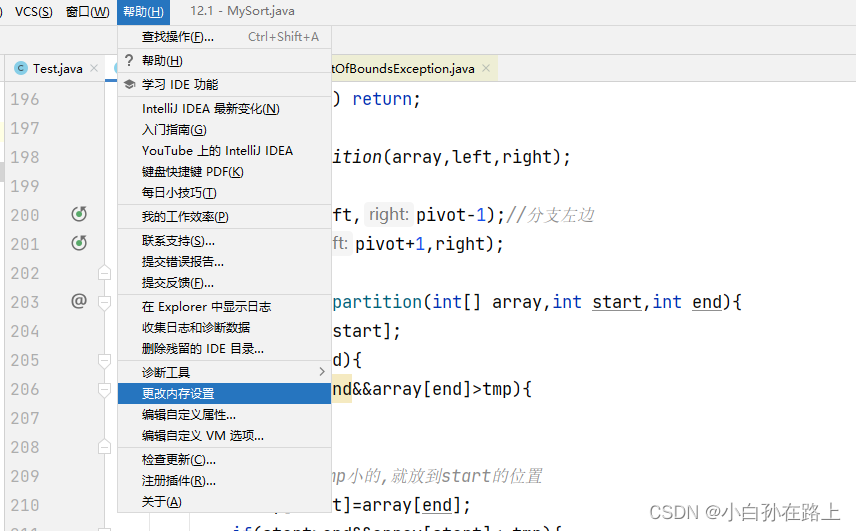The width and height of the screenshot is (856, 531).
Task: Open 关于(A) dialog
Action: [224, 502]
